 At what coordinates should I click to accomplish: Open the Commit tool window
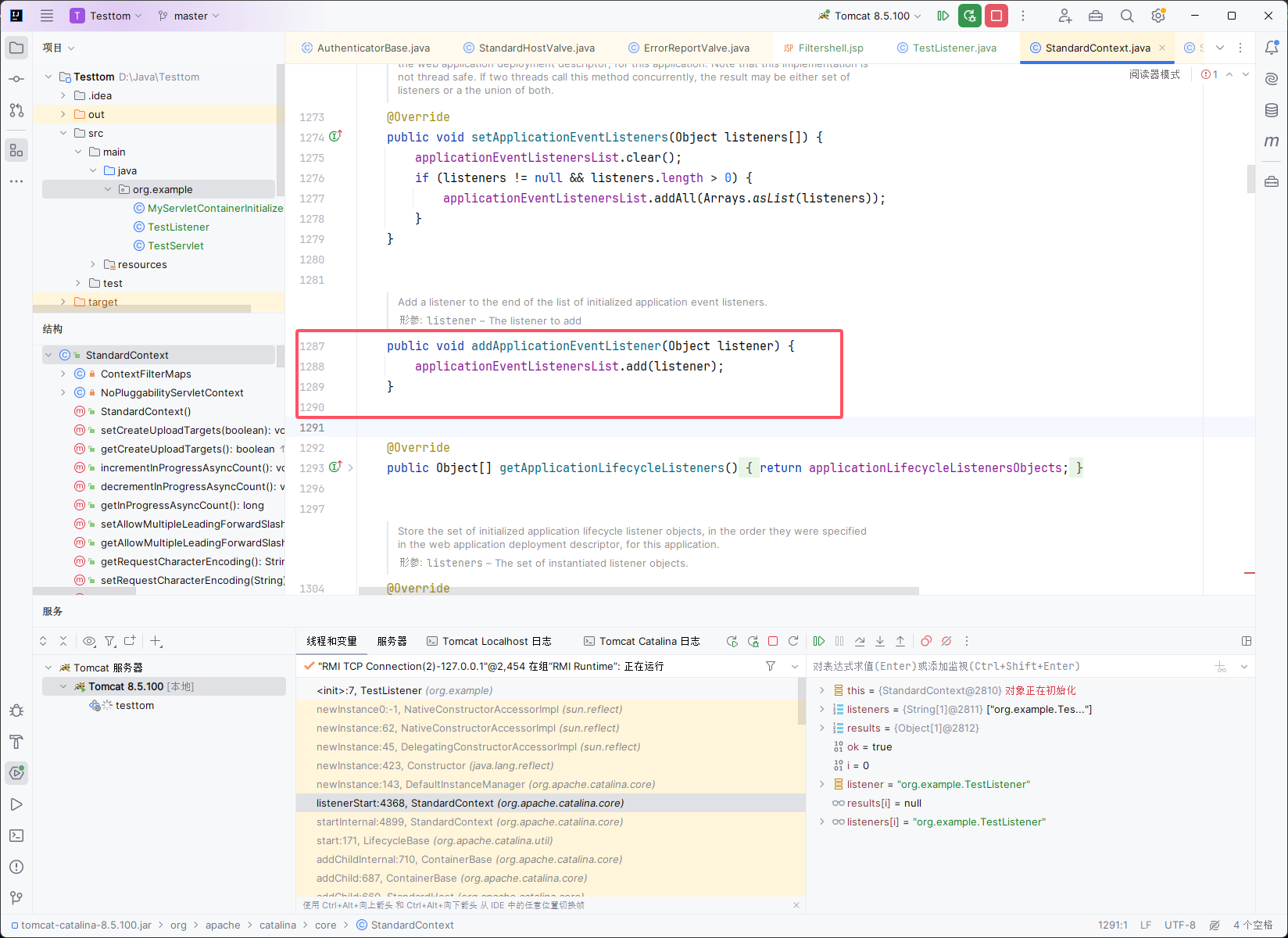click(x=16, y=79)
